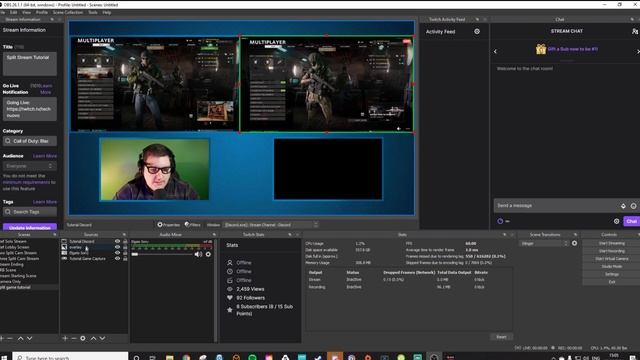Screen dimensions: 640x360
Task: Open the Audience dropdown
Action: pyautogui.click(x=29, y=166)
